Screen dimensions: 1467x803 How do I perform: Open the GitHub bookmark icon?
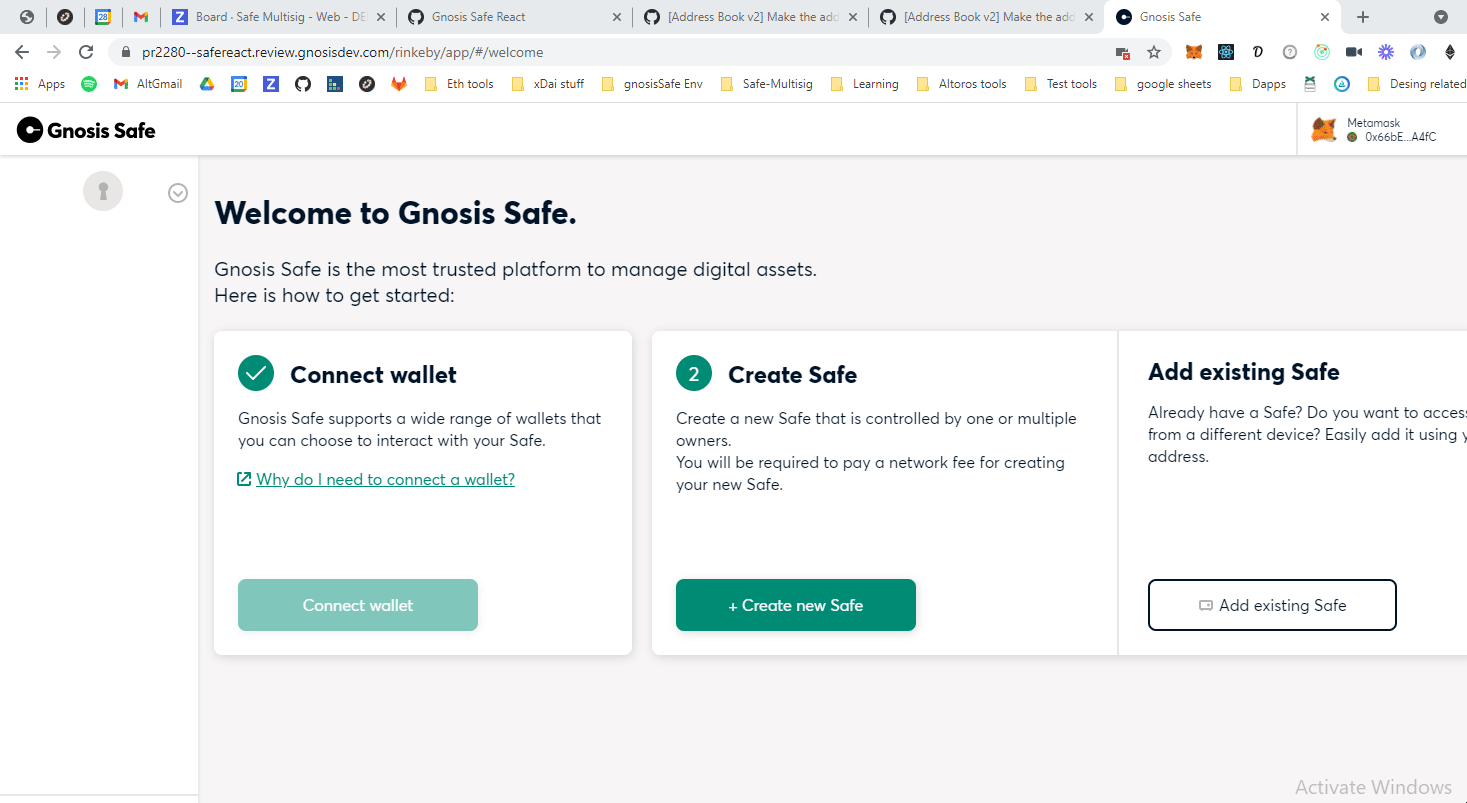point(303,84)
